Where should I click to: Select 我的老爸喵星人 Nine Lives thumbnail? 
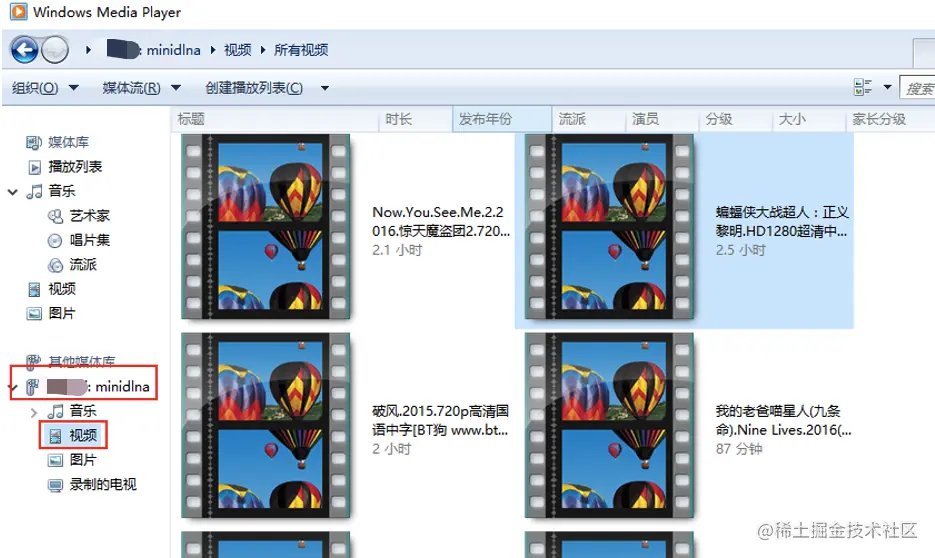(x=609, y=425)
